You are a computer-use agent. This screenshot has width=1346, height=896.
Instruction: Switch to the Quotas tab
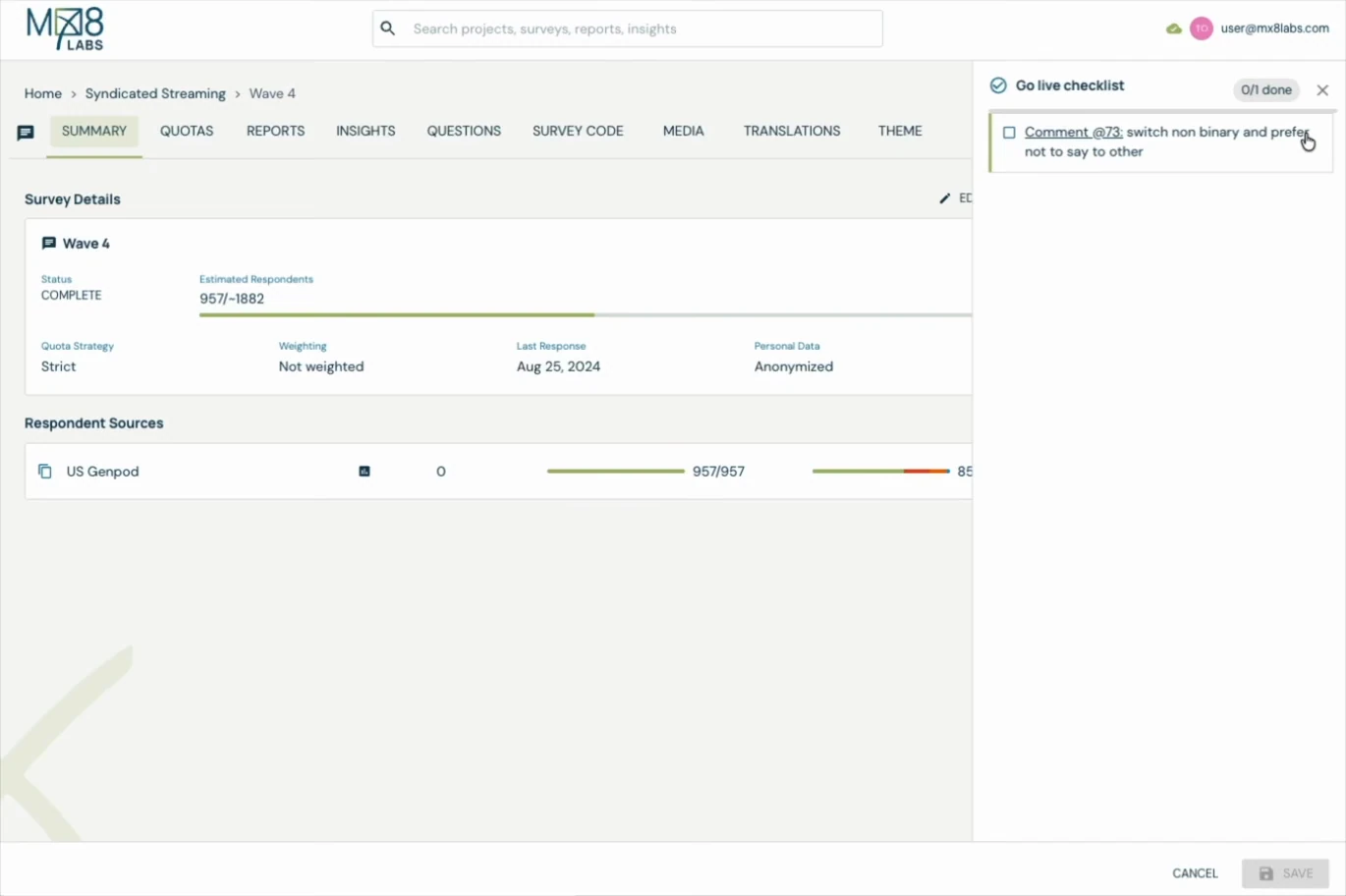187,131
